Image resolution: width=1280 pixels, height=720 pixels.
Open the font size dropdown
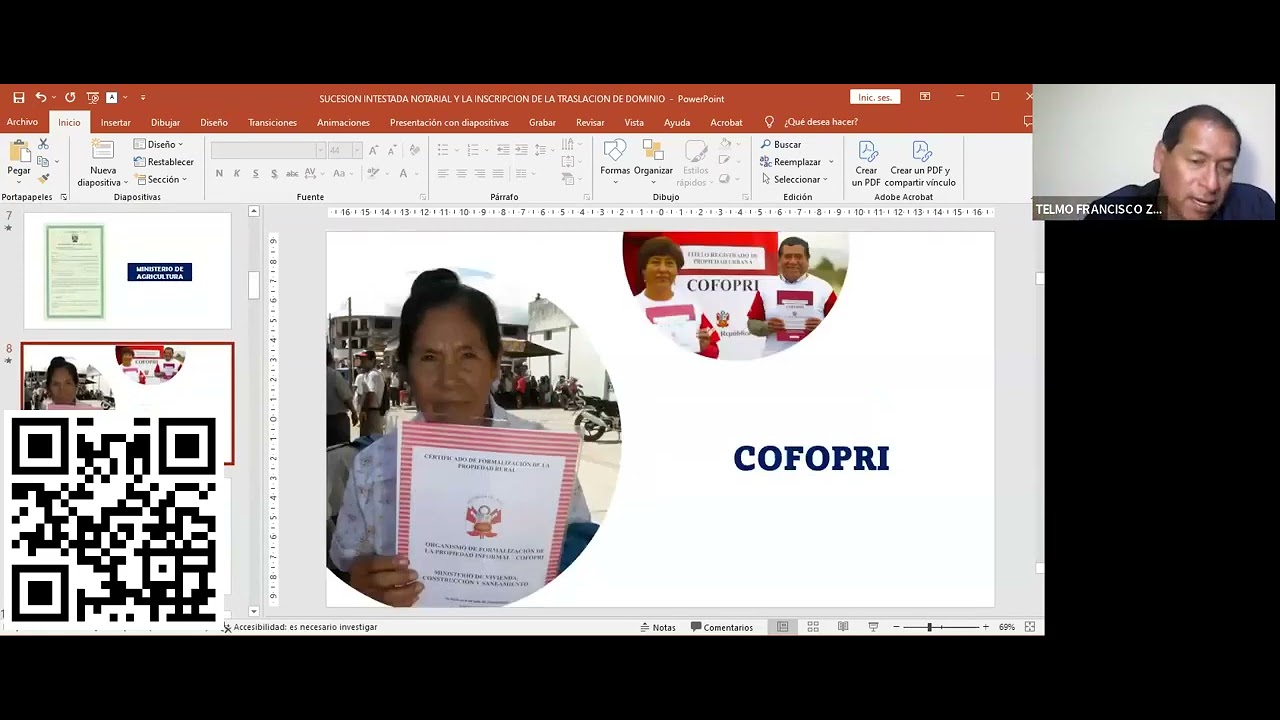(356, 150)
